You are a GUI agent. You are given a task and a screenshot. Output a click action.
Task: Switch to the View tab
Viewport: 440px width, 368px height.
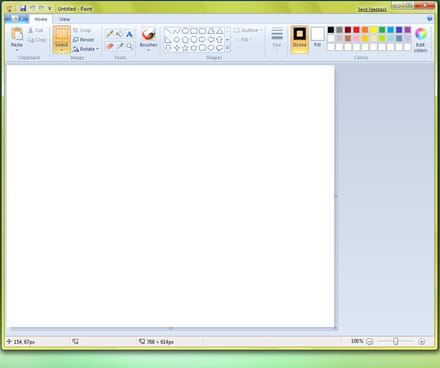[x=64, y=19]
